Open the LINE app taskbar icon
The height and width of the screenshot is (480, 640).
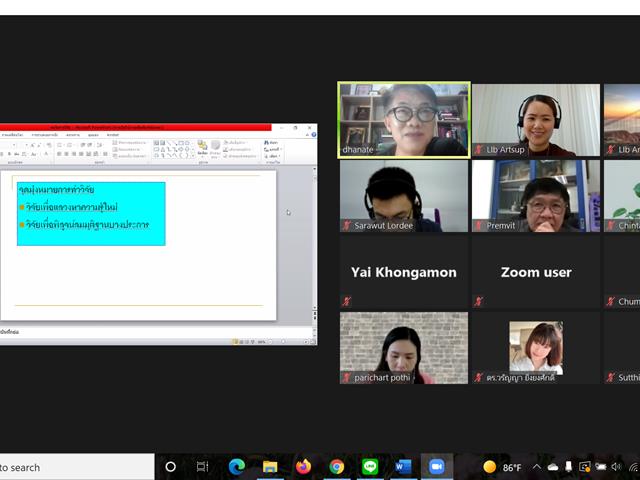coord(370,467)
